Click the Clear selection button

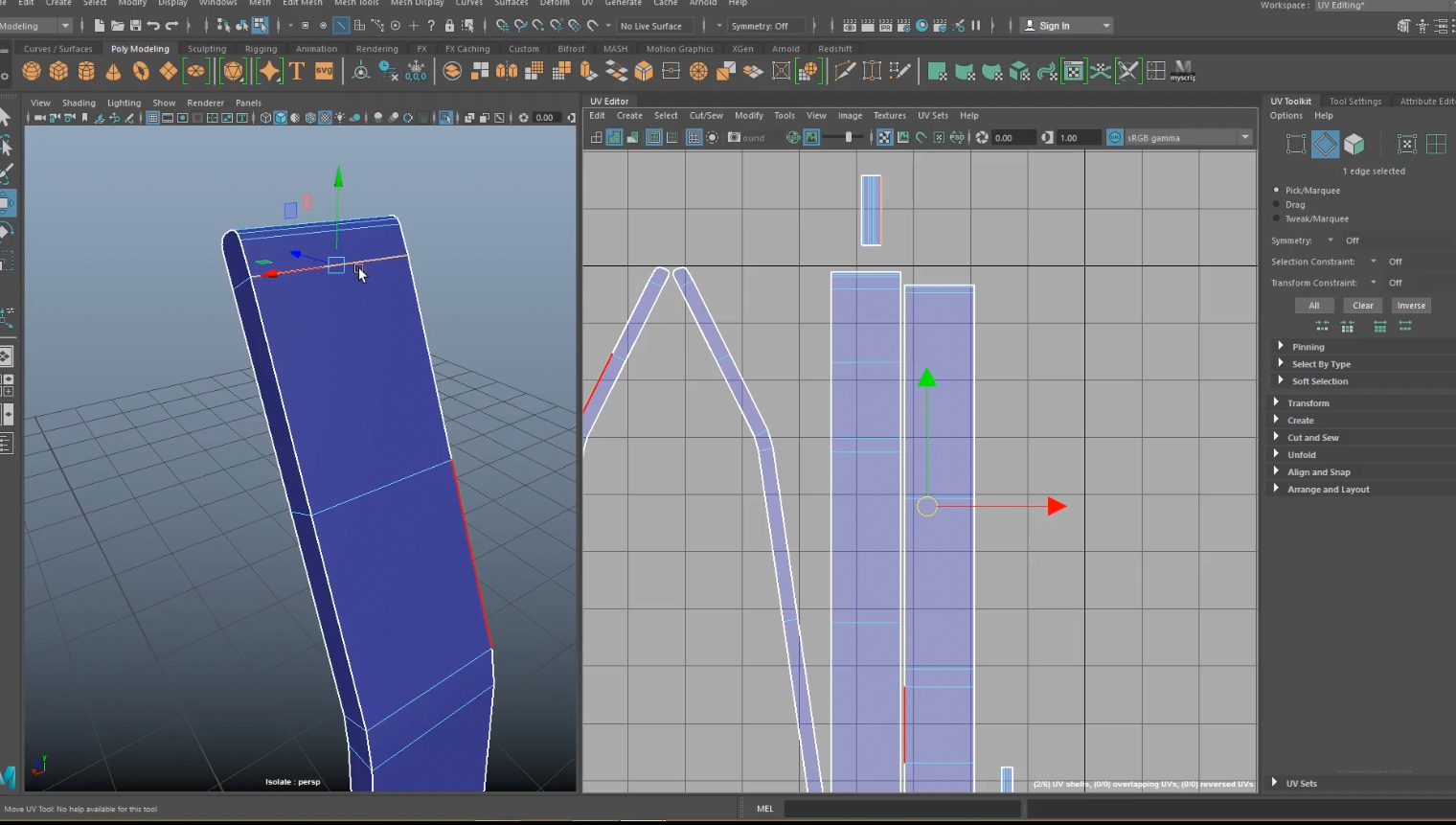(1362, 306)
